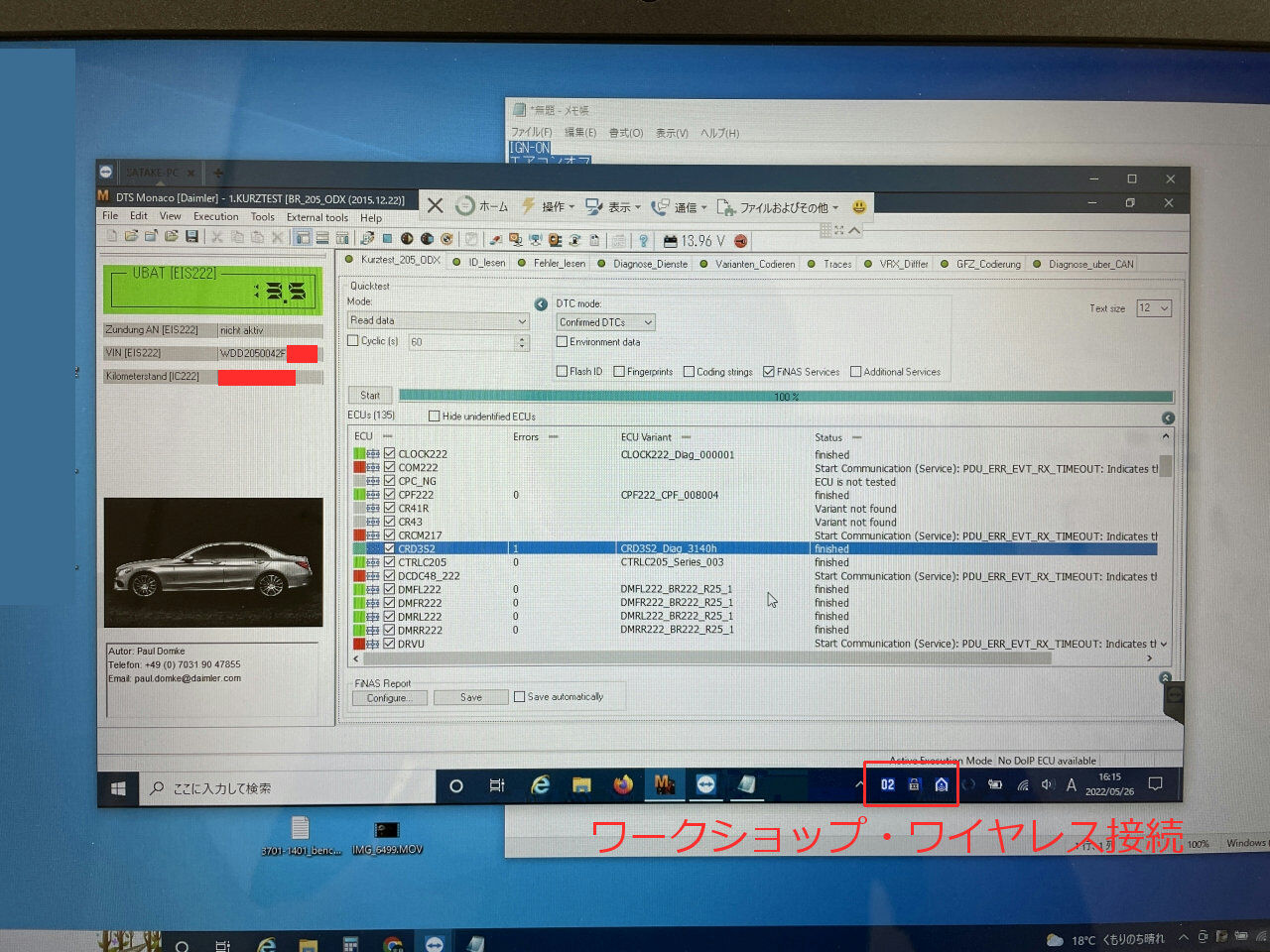Open the External tools menu
1270x952 pixels.
[317, 217]
